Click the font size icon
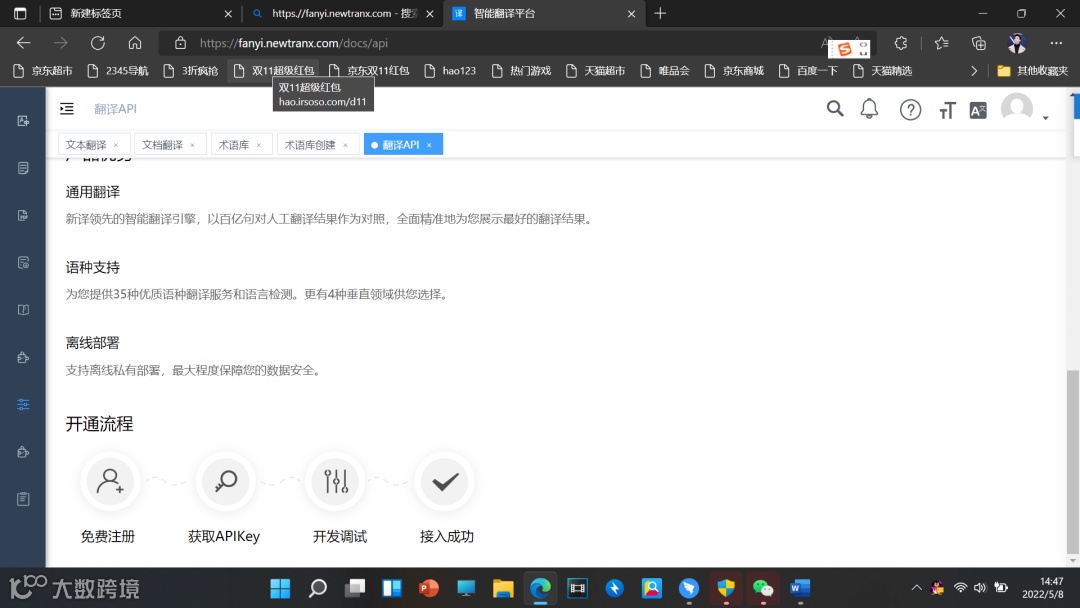 (947, 110)
